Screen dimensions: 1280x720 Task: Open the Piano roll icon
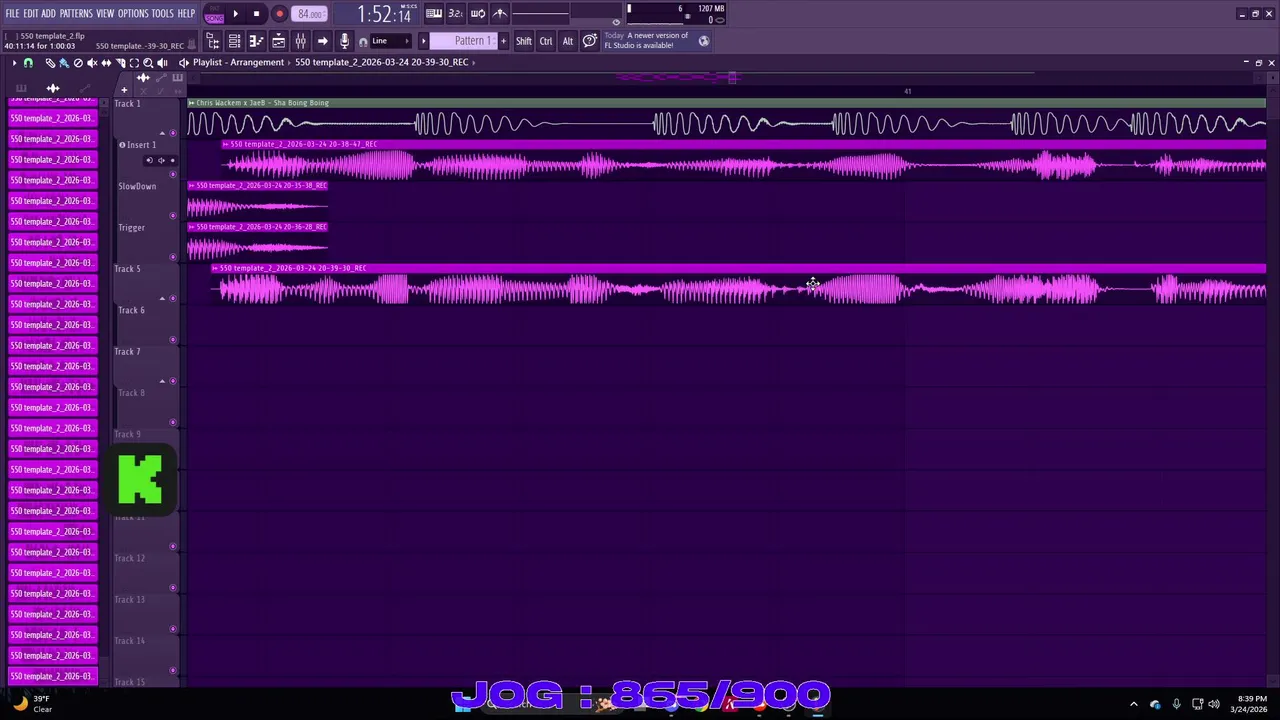tap(256, 41)
